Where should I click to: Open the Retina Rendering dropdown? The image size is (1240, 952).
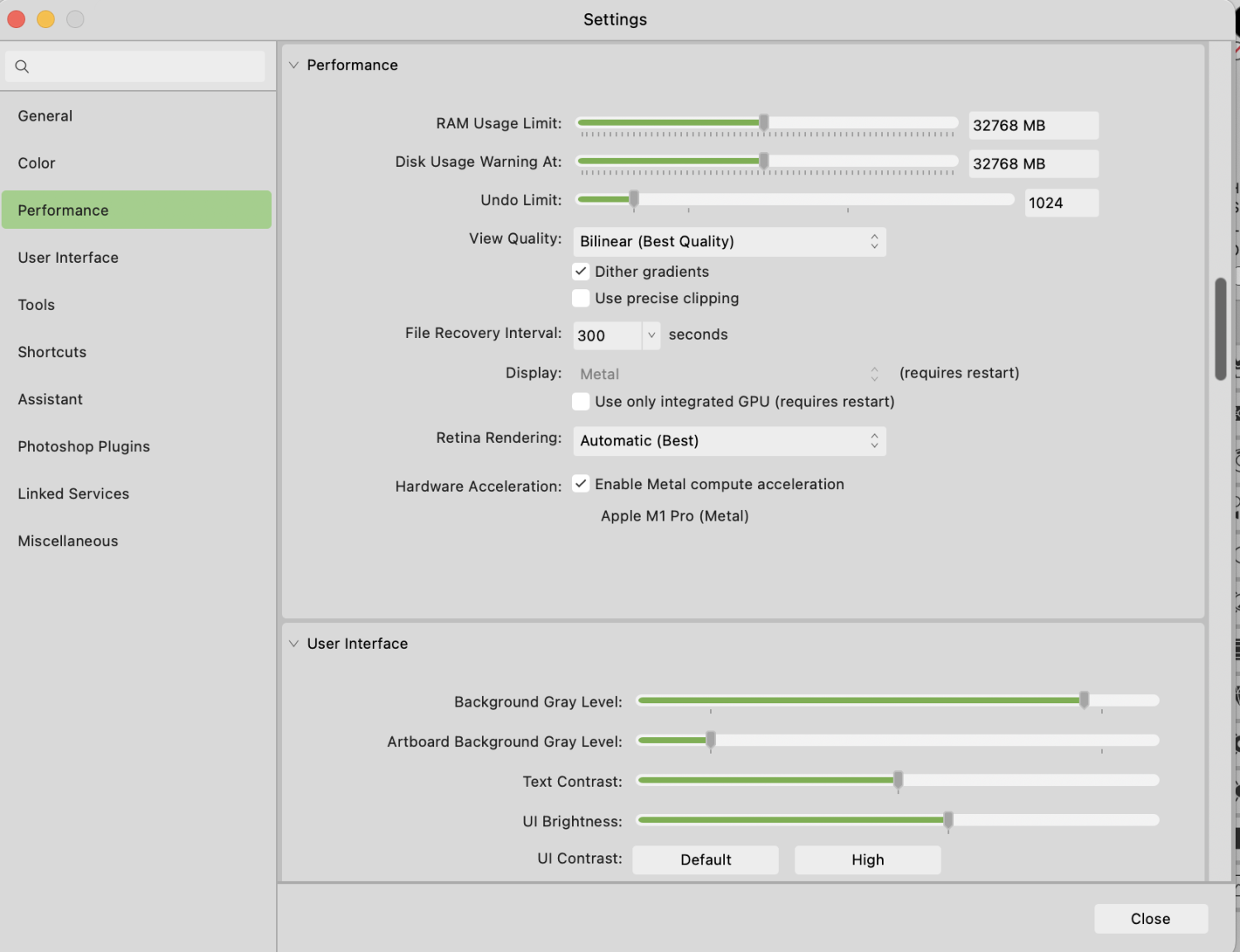[728, 441]
